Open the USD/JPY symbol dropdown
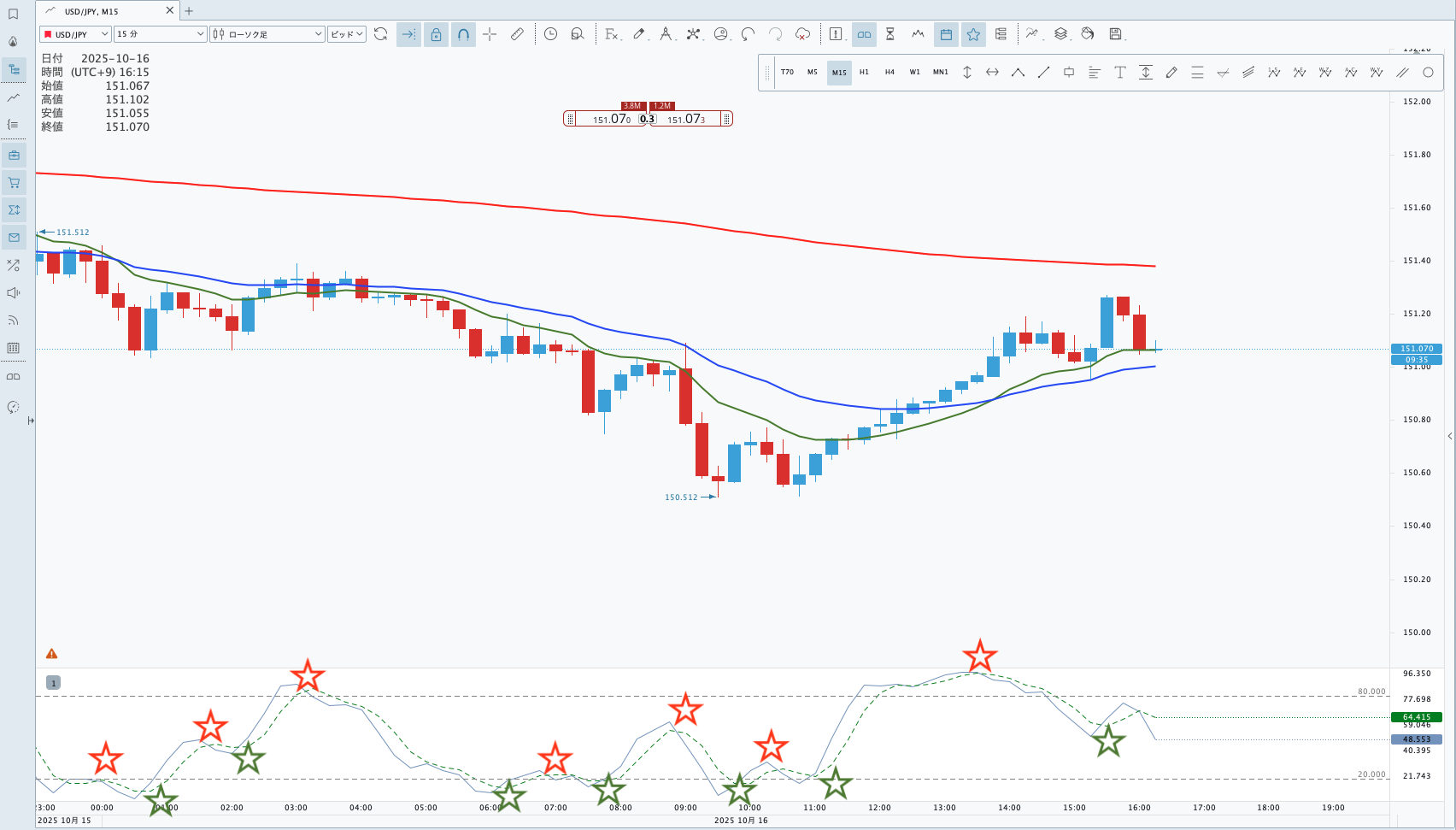The height and width of the screenshot is (830, 1456). click(x=75, y=34)
